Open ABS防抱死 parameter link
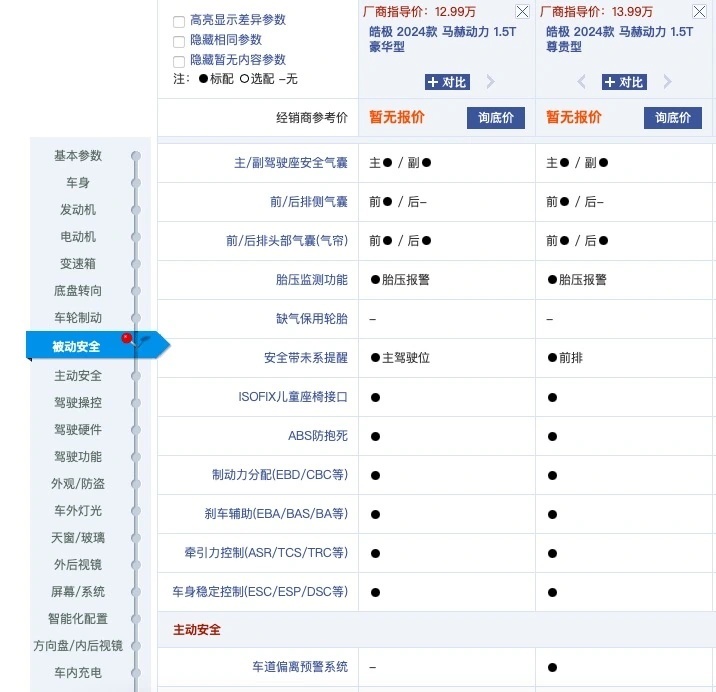 click(x=318, y=436)
